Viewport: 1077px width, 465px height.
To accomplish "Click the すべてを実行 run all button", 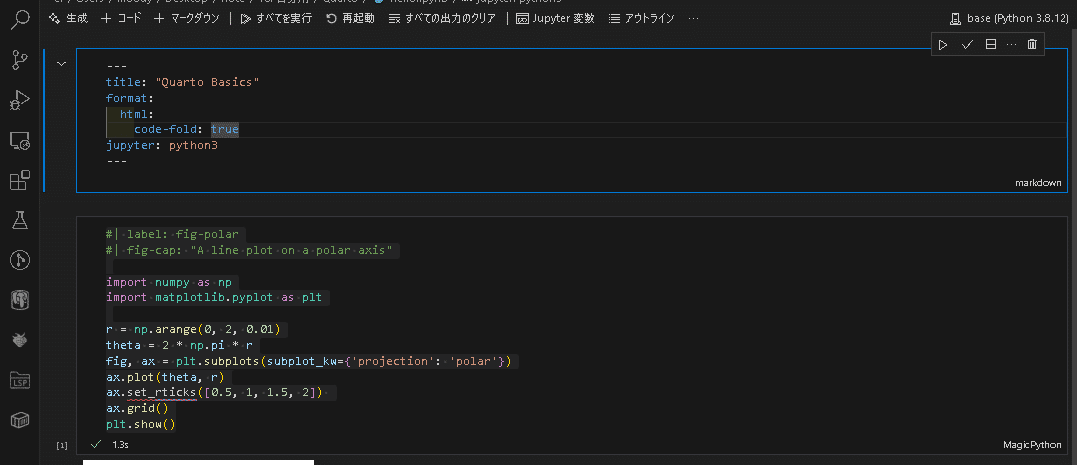I will [x=276, y=18].
